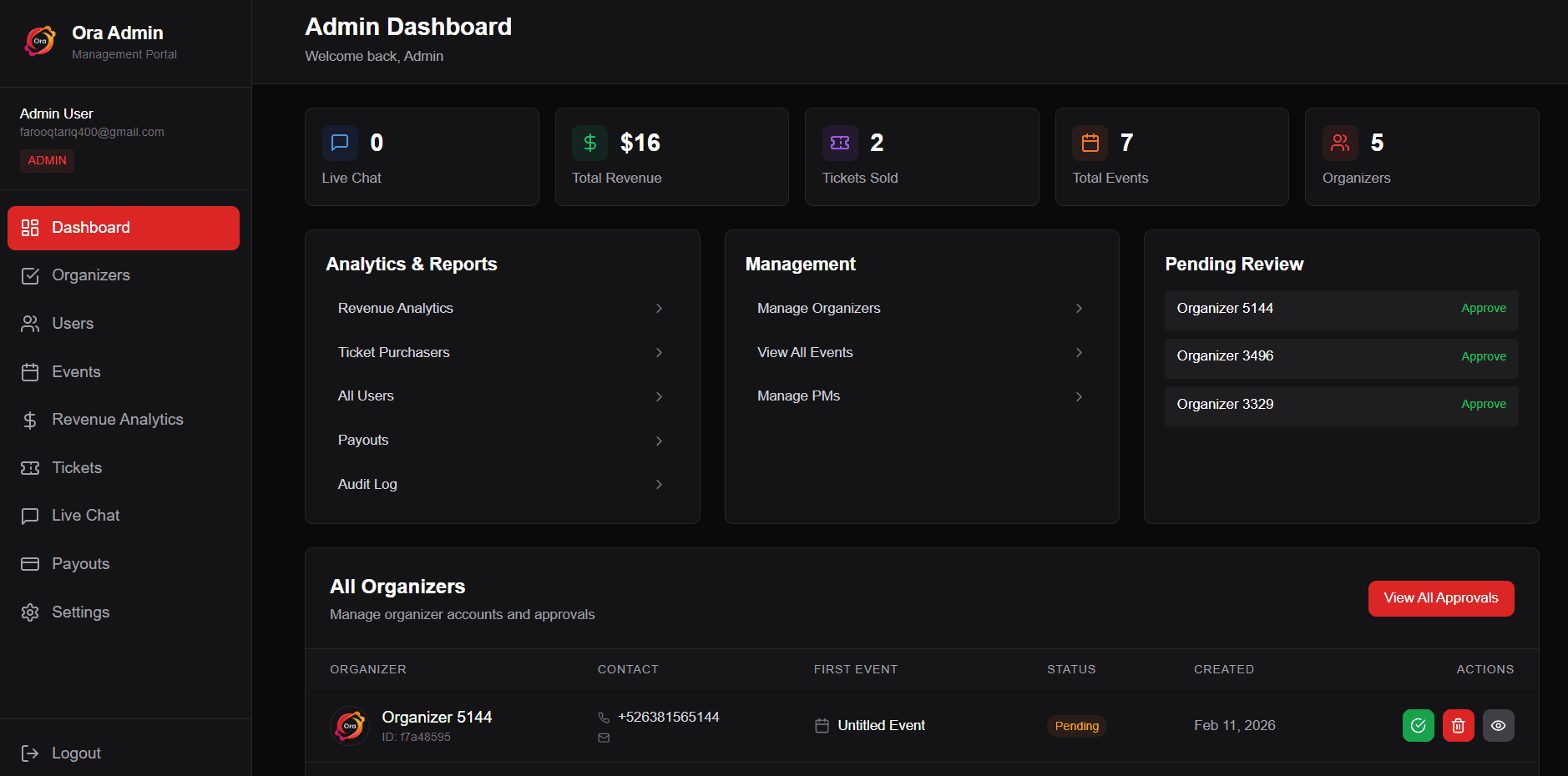View Organizer 5144 using the eye icon
This screenshot has height=776, width=1568.
(1499, 725)
